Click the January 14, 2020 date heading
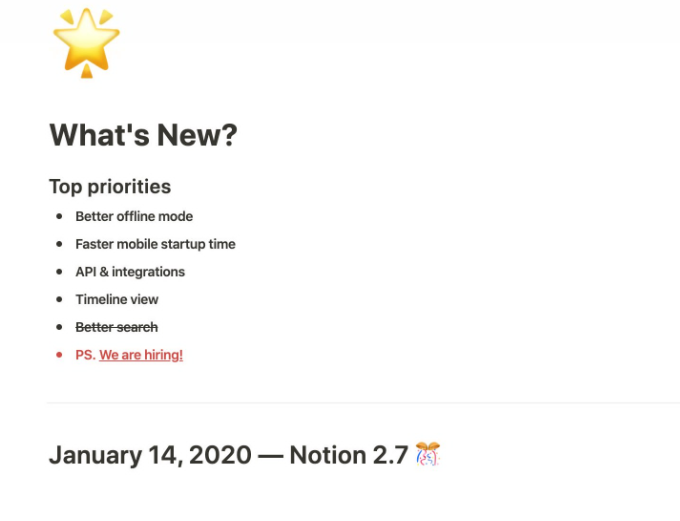The height and width of the screenshot is (521, 680). click(150, 455)
